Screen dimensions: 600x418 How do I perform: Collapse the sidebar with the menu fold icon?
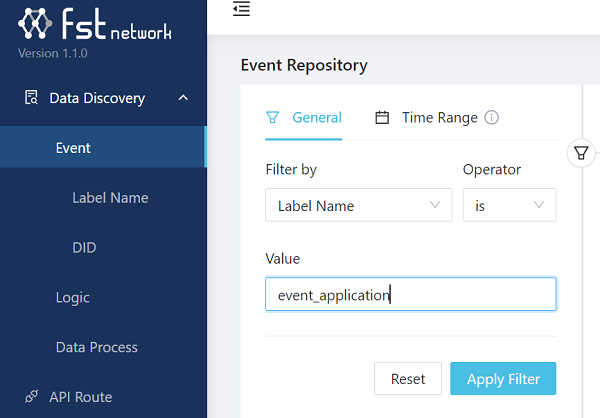tap(241, 10)
